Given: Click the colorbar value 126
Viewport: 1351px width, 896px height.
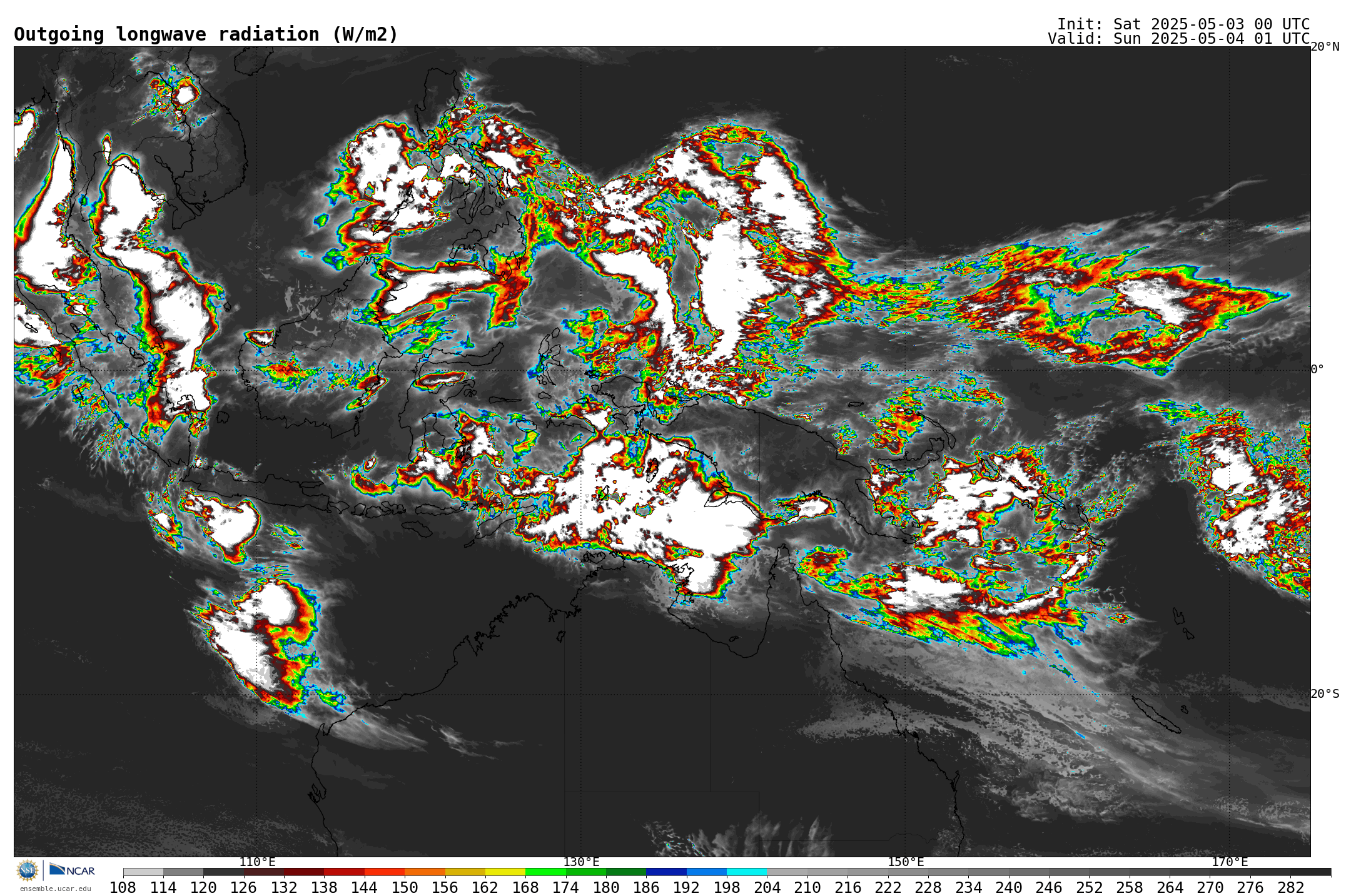Looking at the screenshot, I should point(244,888).
